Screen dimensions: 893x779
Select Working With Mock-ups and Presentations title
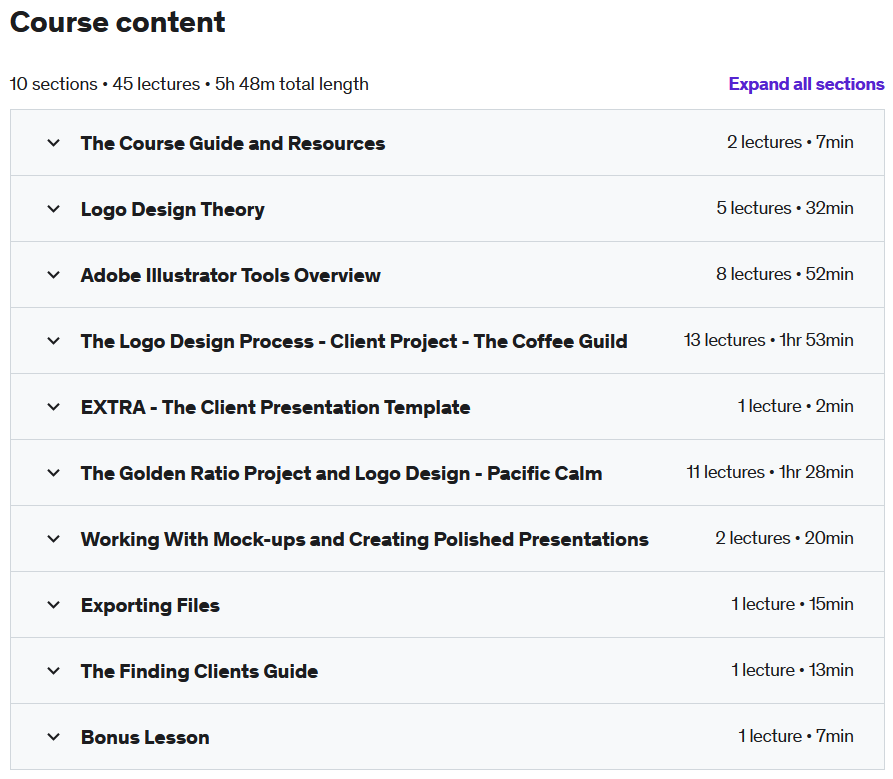point(365,540)
